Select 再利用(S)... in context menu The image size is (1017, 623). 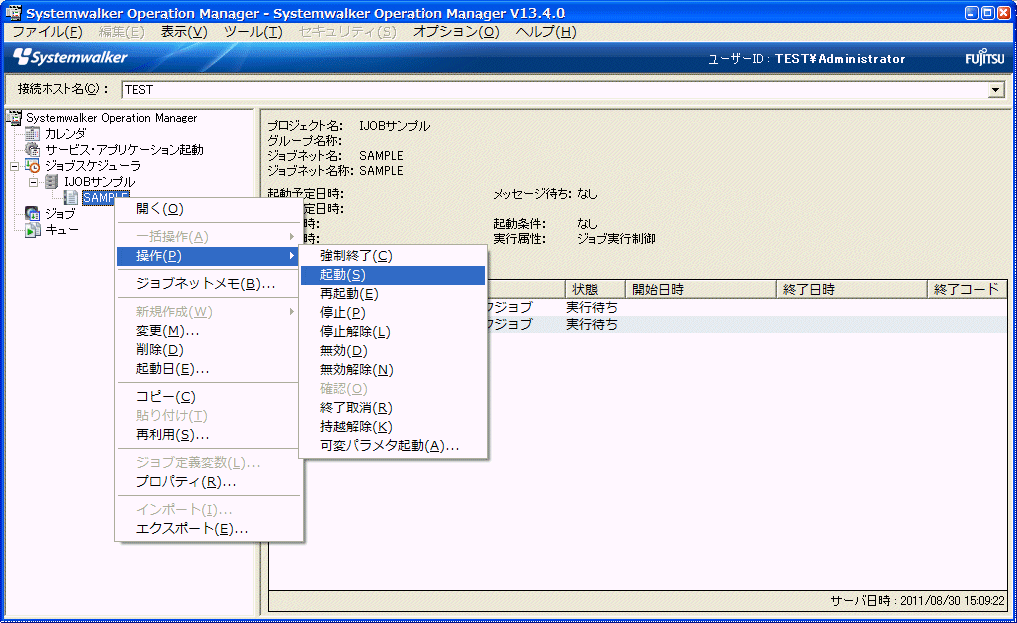pyautogui.click(x=208, y=435)
